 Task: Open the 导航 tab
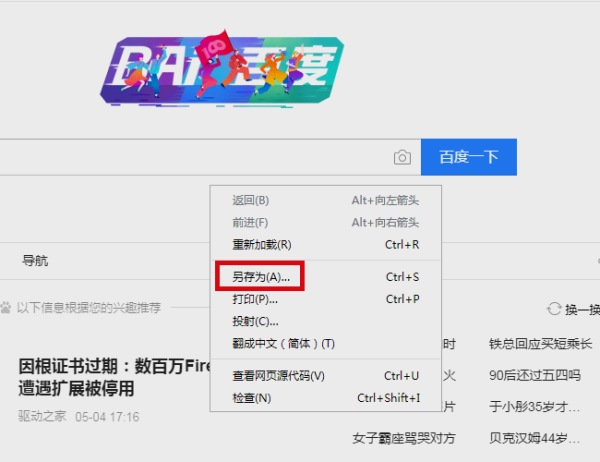coord(35,261)
